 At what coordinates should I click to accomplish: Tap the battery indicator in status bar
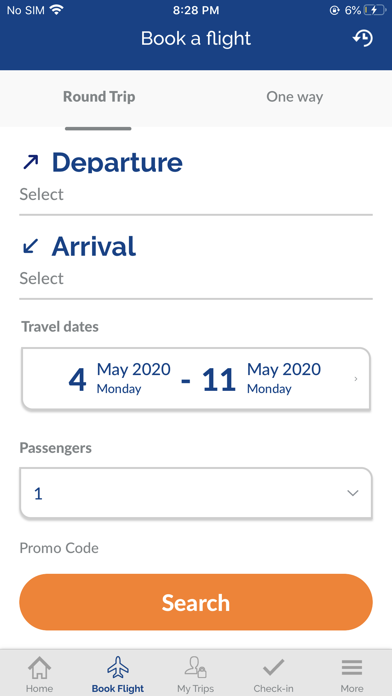[375, 10]
